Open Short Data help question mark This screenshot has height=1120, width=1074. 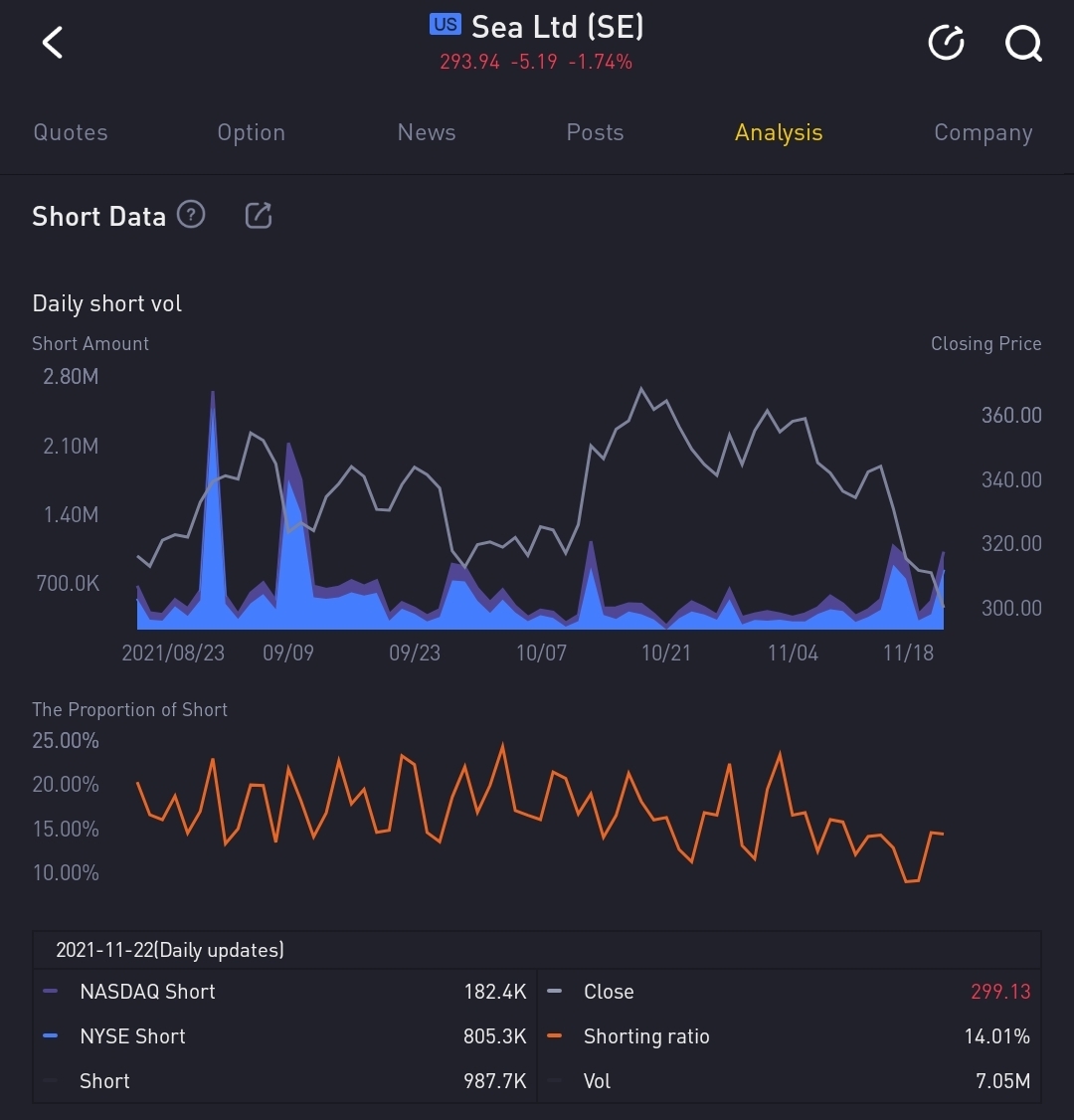(x=191, y=214)
